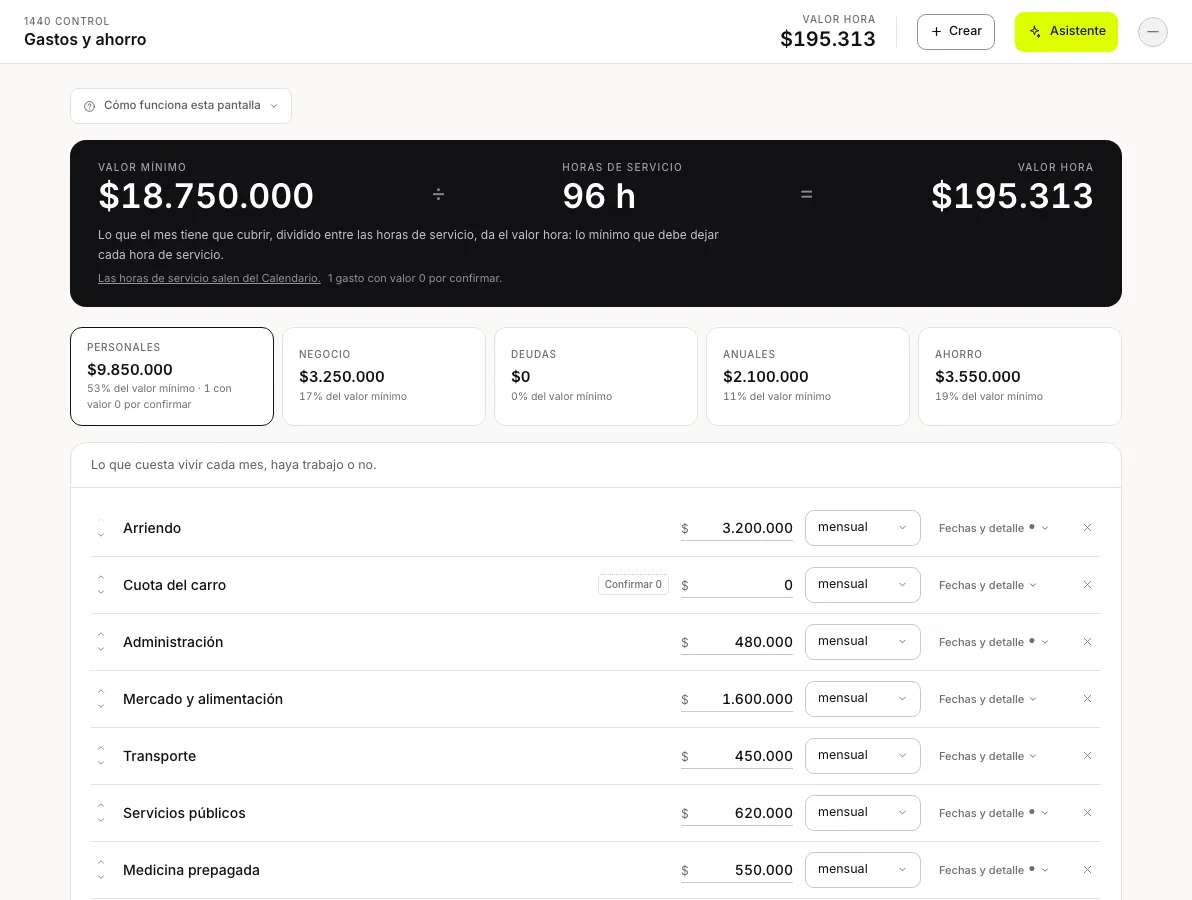This screenshot has height=900, width=1192.
Task: Move Servicios públicos up
Action: point(100,806)
